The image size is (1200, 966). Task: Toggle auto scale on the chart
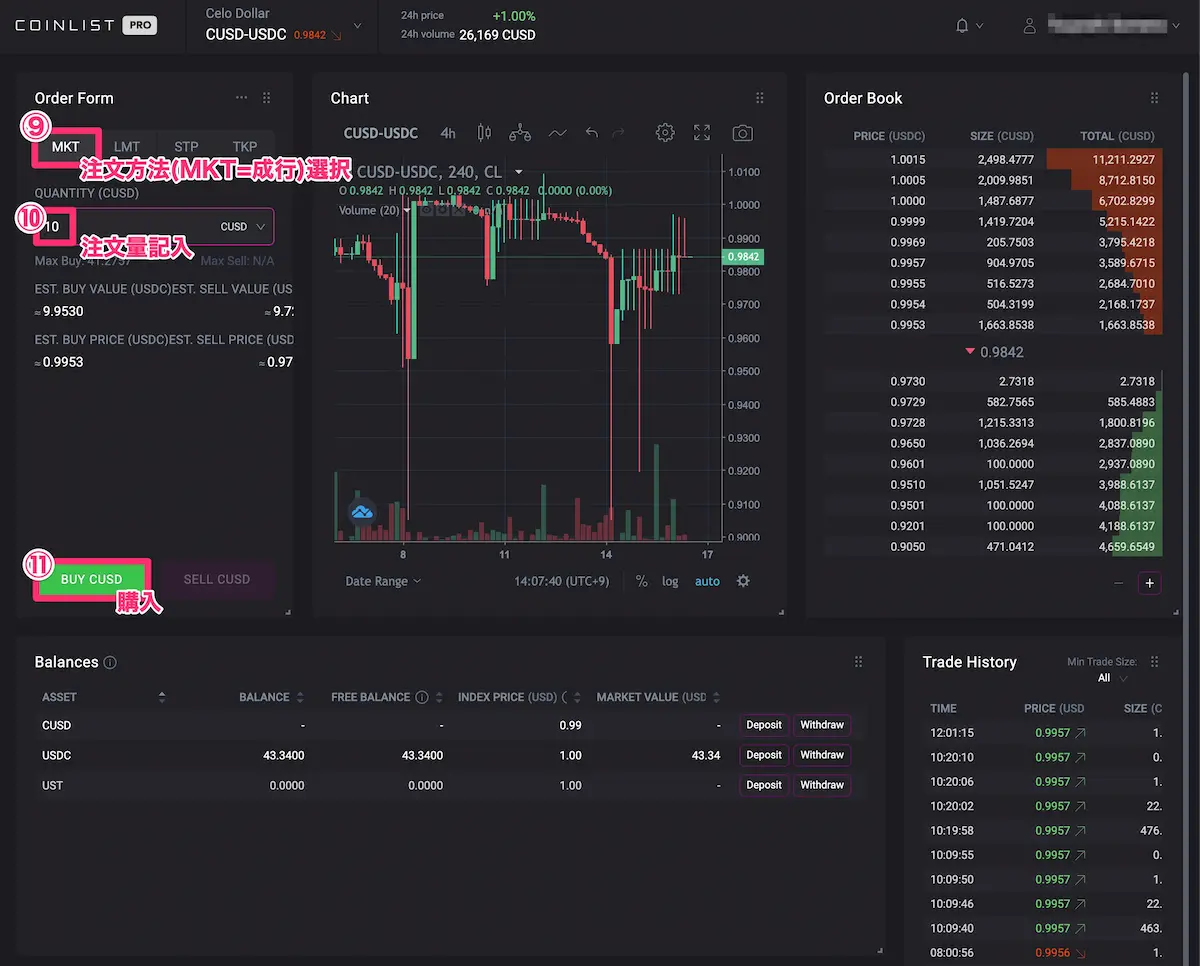tap(707, 581)
